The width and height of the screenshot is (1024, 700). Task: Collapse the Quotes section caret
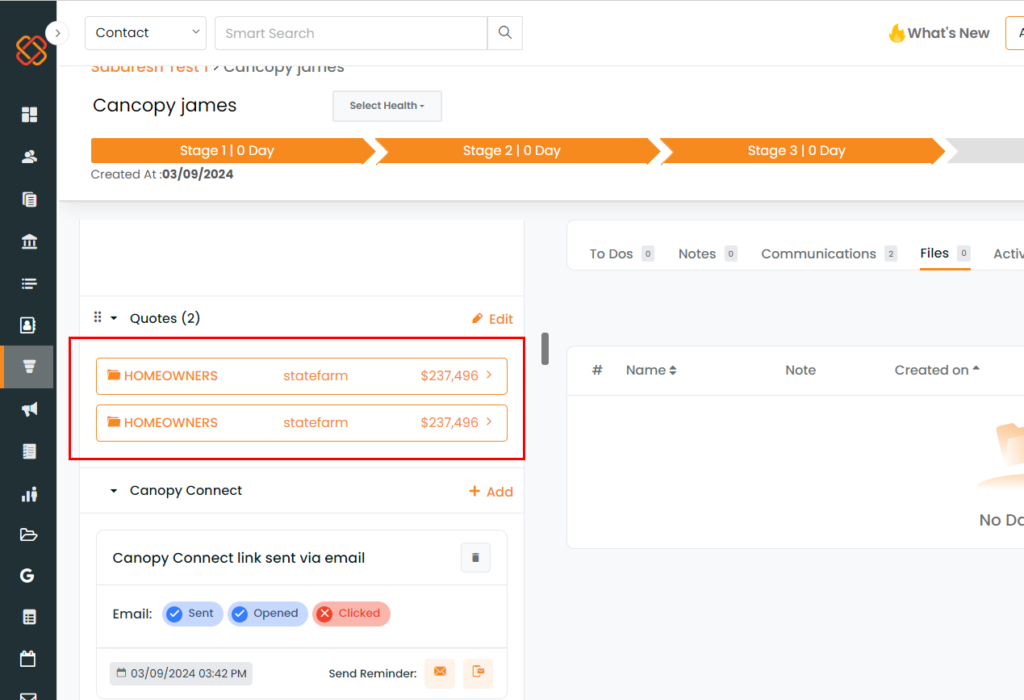pos(114,318)
